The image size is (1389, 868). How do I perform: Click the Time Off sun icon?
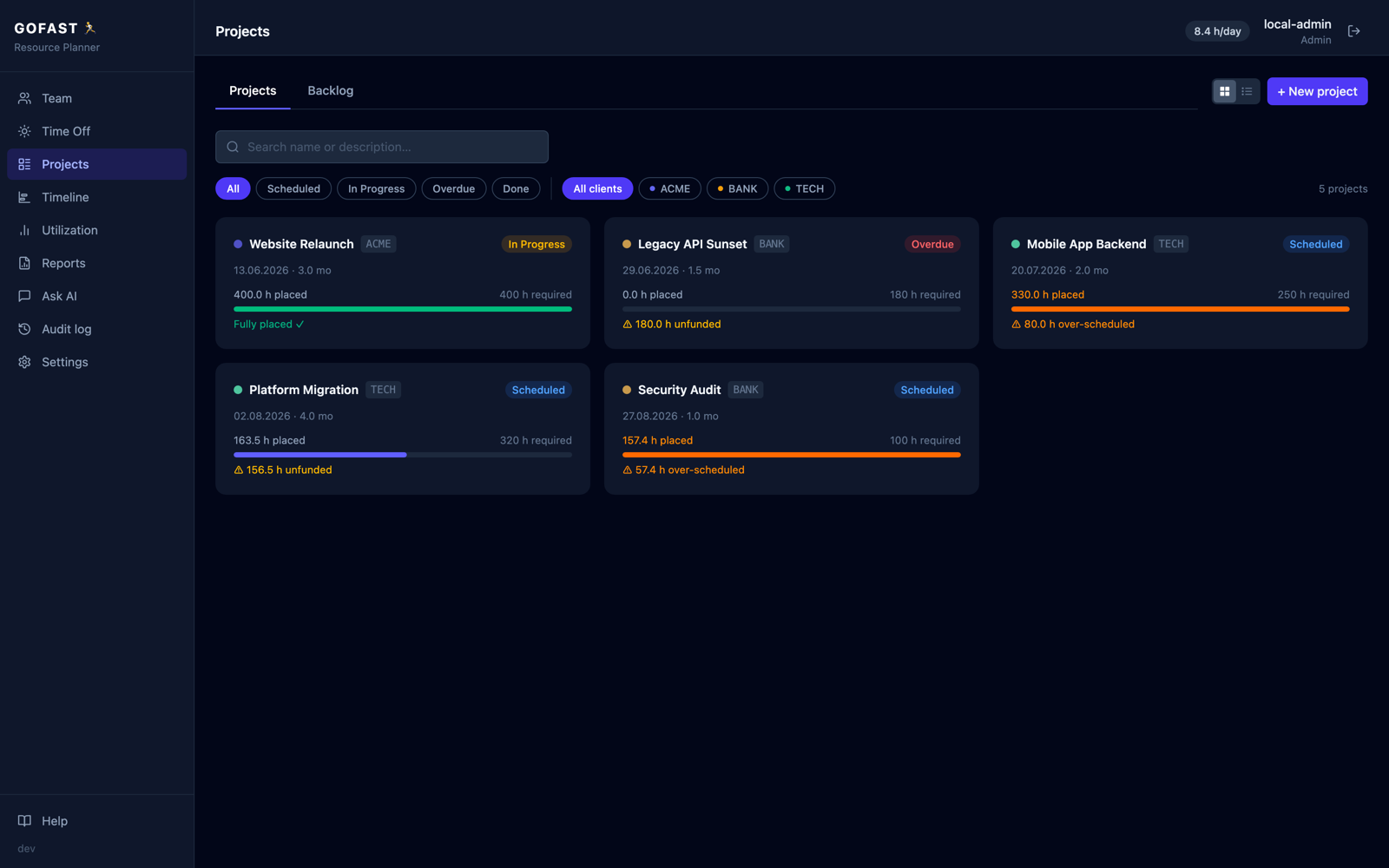click(x=24, y=131)
